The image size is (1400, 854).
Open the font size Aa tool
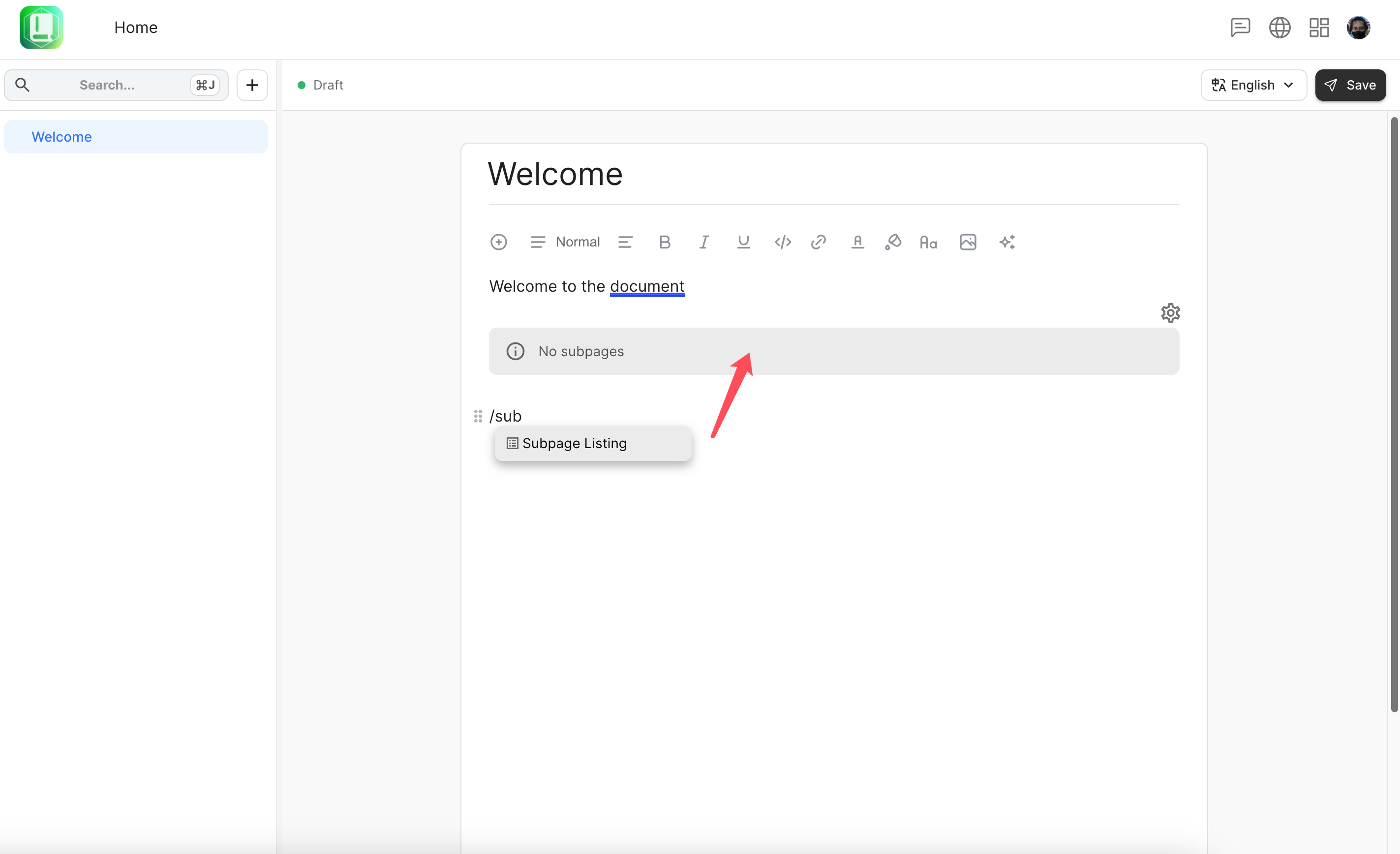928,243
